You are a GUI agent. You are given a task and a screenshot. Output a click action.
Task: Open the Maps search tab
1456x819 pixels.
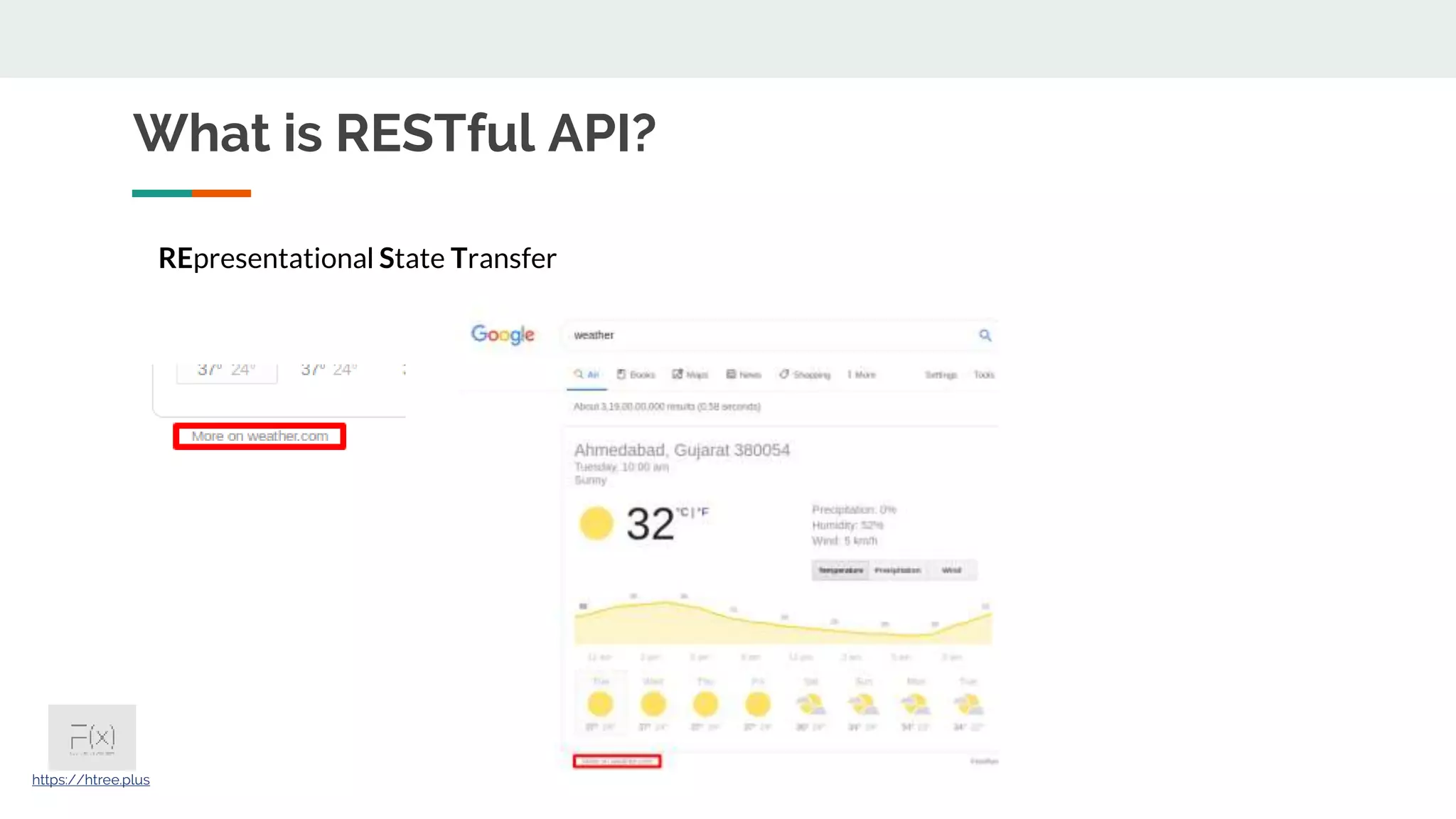(690, 375)
